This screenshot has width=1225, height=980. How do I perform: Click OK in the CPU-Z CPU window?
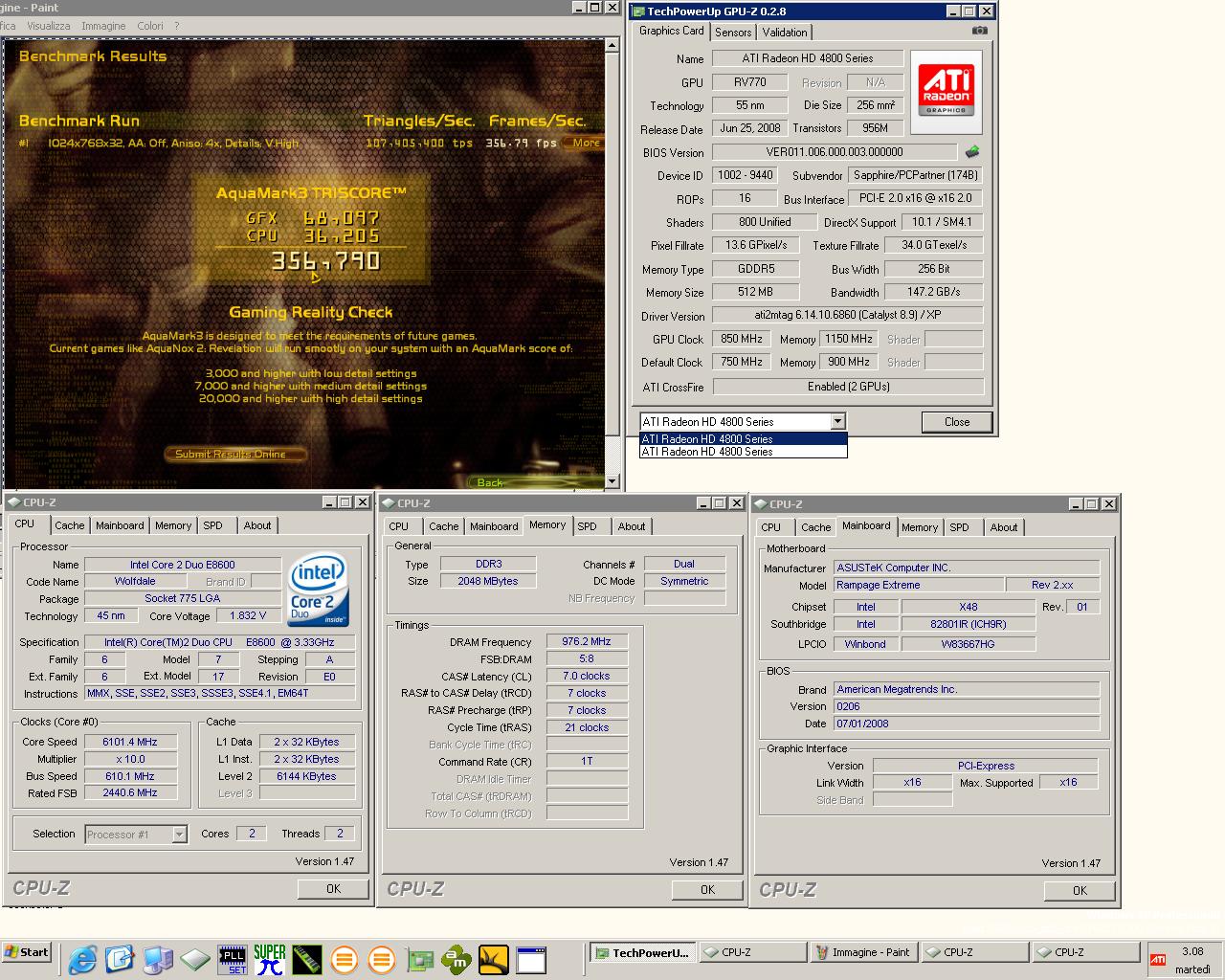[x=333, y=888]
